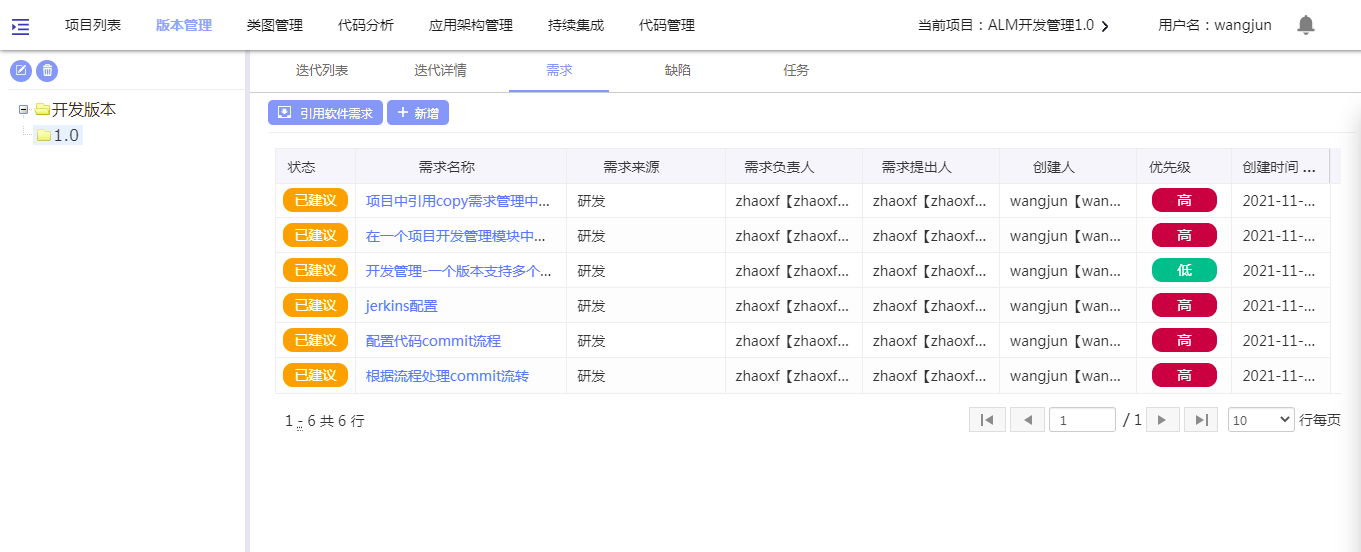Click the green 低 priority badge

[1184, 270]
